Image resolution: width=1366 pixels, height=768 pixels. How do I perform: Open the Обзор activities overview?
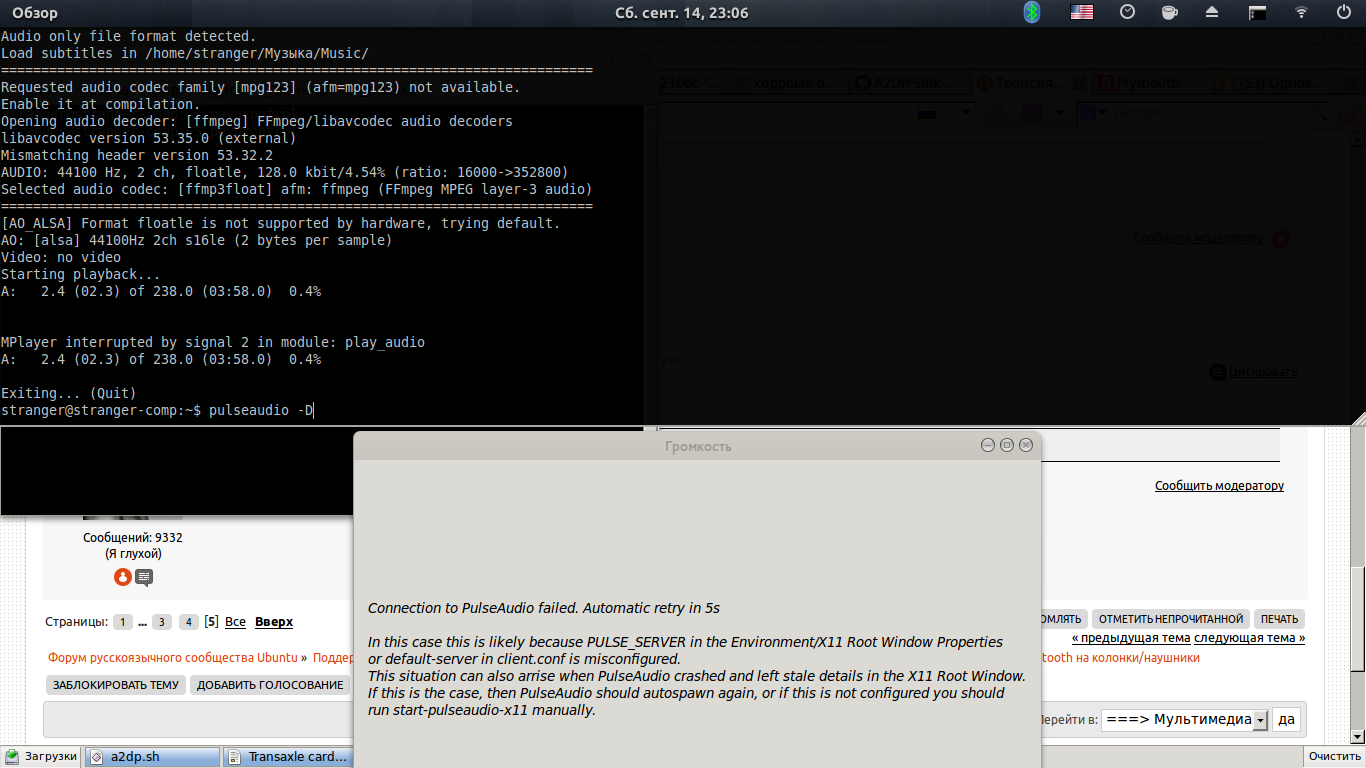click(x=35, y=13)
